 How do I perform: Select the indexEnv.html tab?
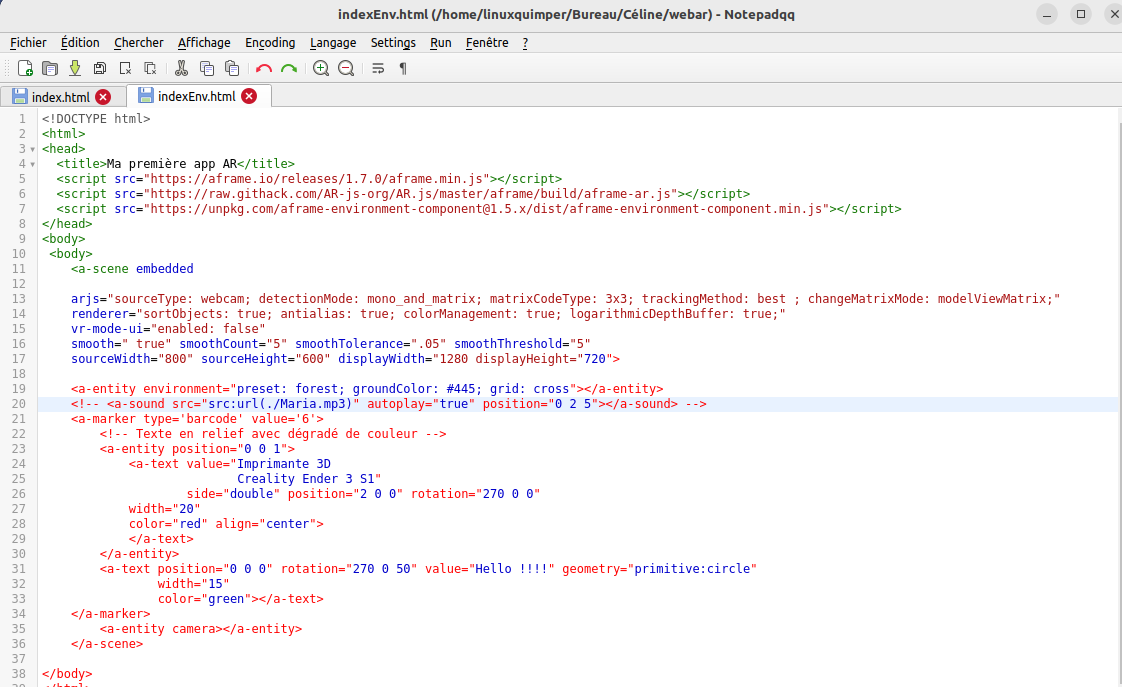point(198,96)
